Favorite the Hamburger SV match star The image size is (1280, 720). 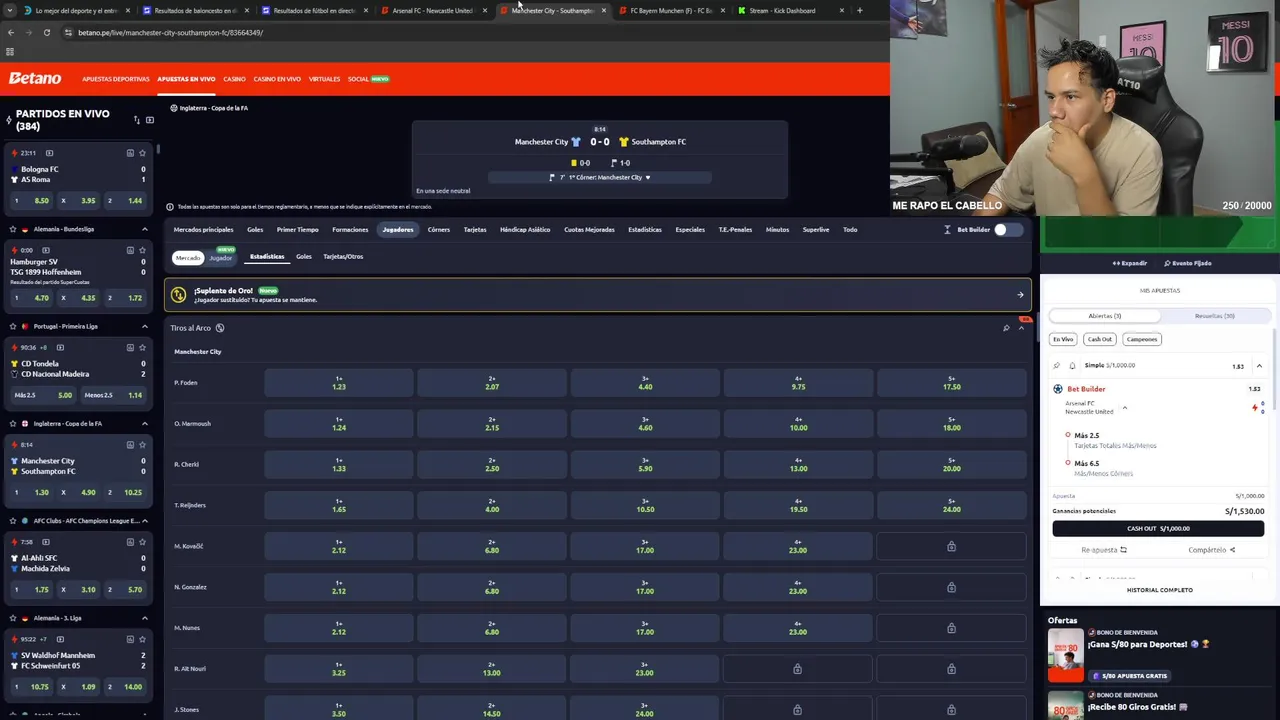click(x=142, y=250)
